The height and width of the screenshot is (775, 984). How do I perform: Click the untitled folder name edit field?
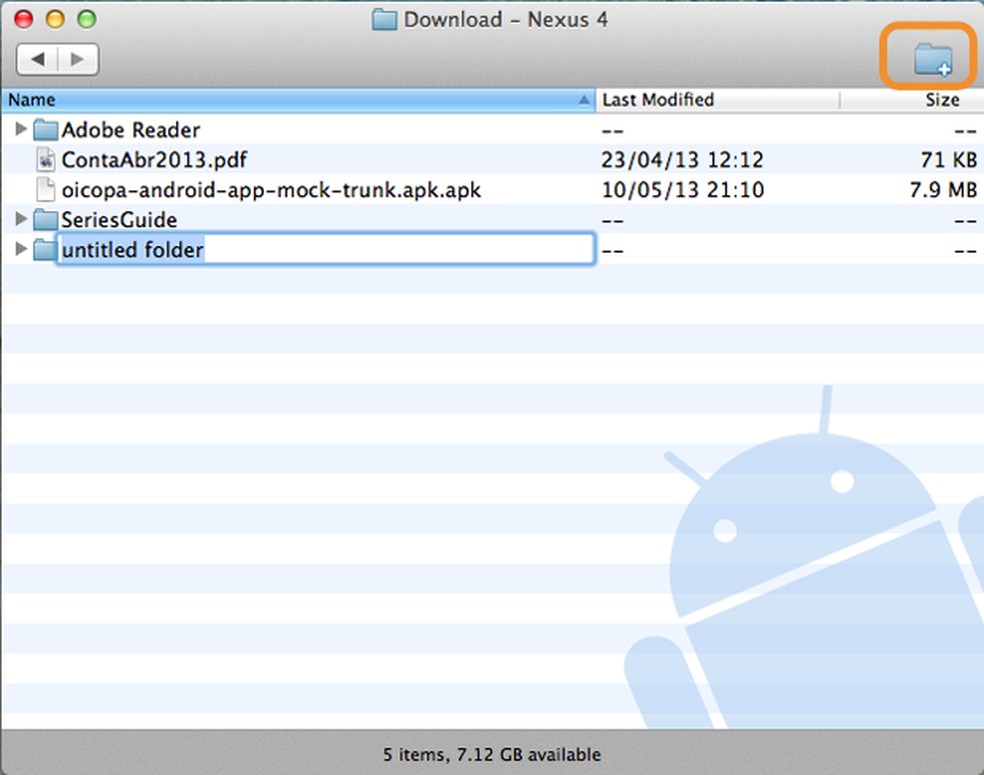point(326,249)
